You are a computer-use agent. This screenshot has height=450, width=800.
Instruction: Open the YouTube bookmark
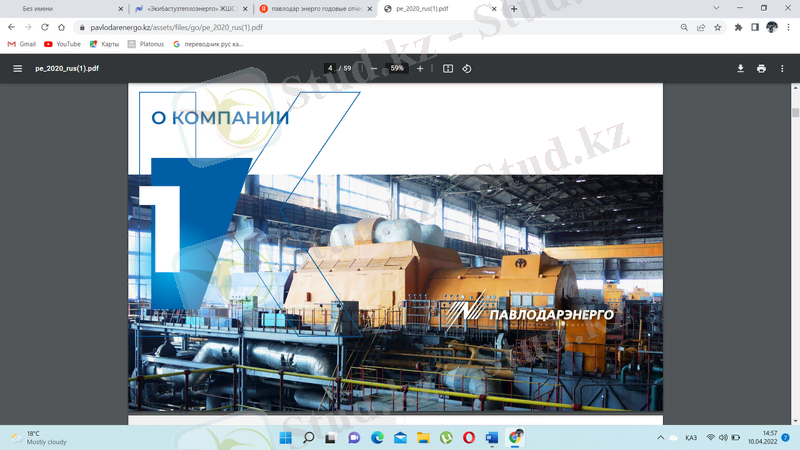click(62, 44)
